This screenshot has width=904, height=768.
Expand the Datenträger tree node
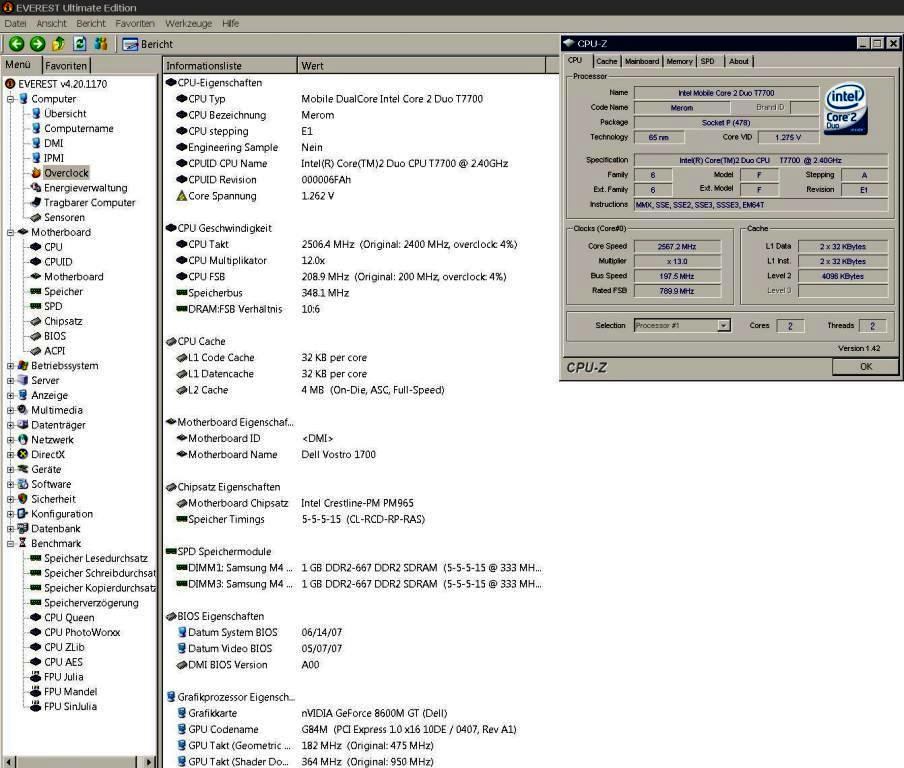click(10, 425)
